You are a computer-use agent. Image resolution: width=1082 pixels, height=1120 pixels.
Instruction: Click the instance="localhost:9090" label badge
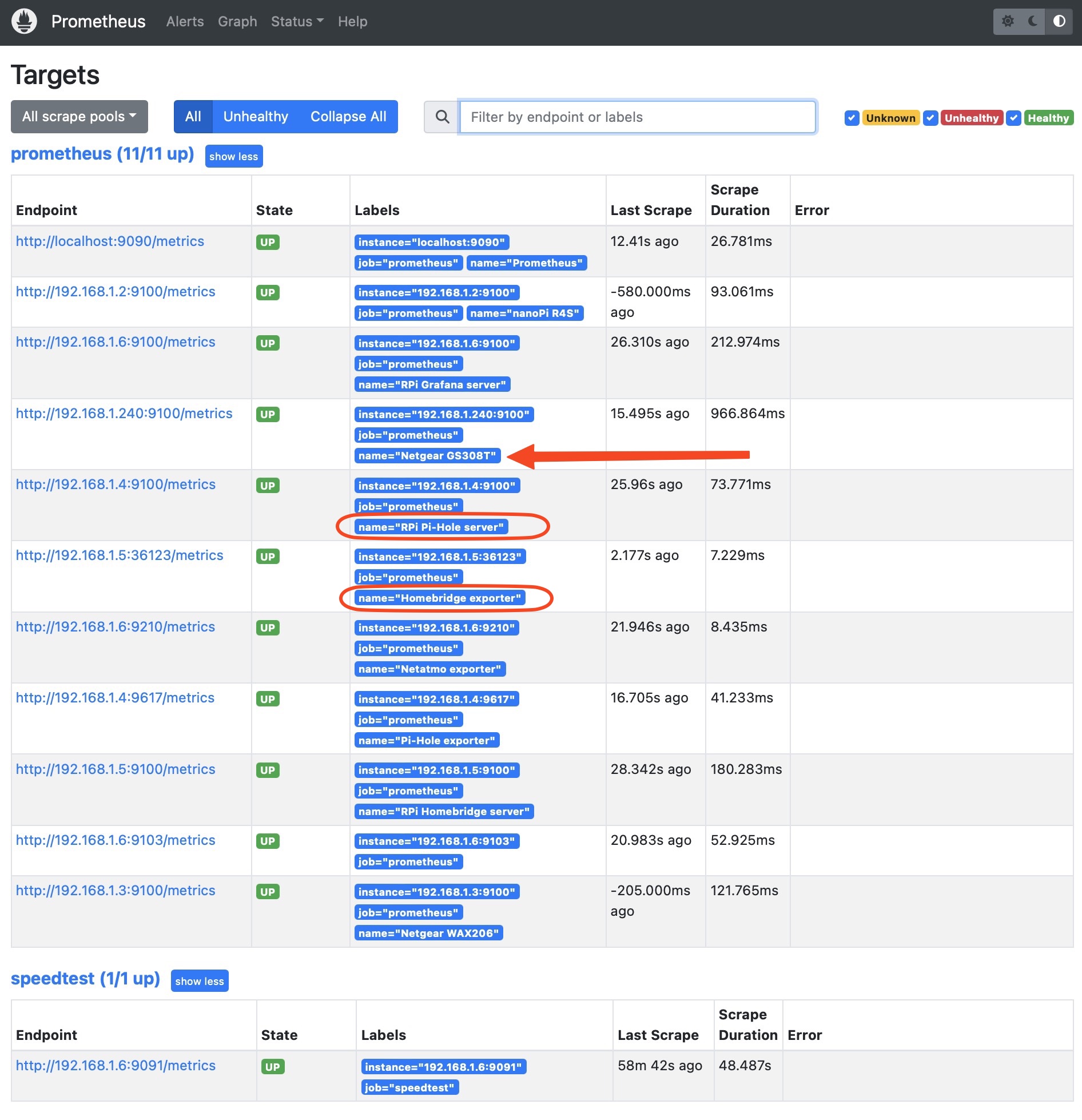pos(432,243)
